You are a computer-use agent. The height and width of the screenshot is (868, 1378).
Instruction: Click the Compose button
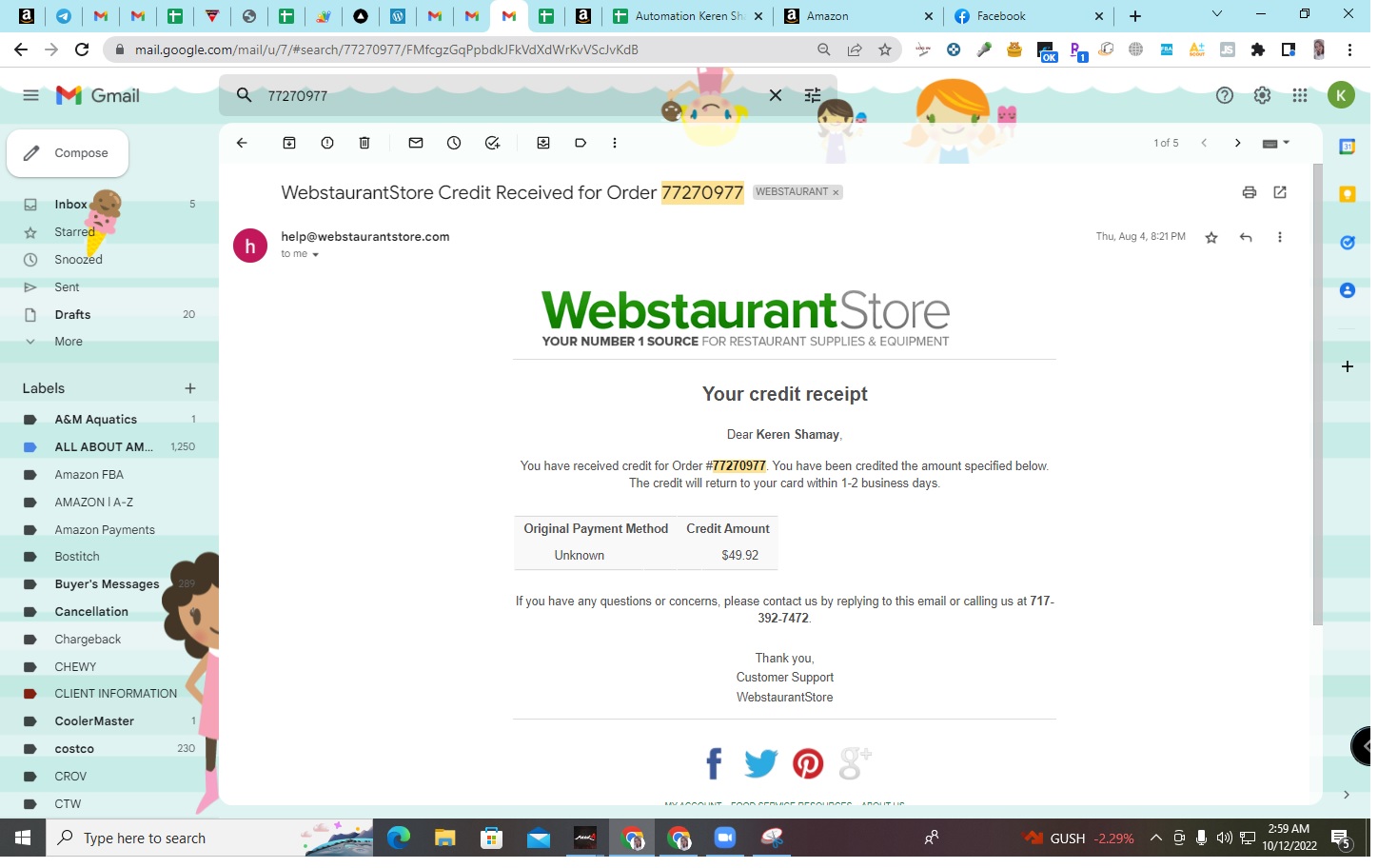(69, 154)
